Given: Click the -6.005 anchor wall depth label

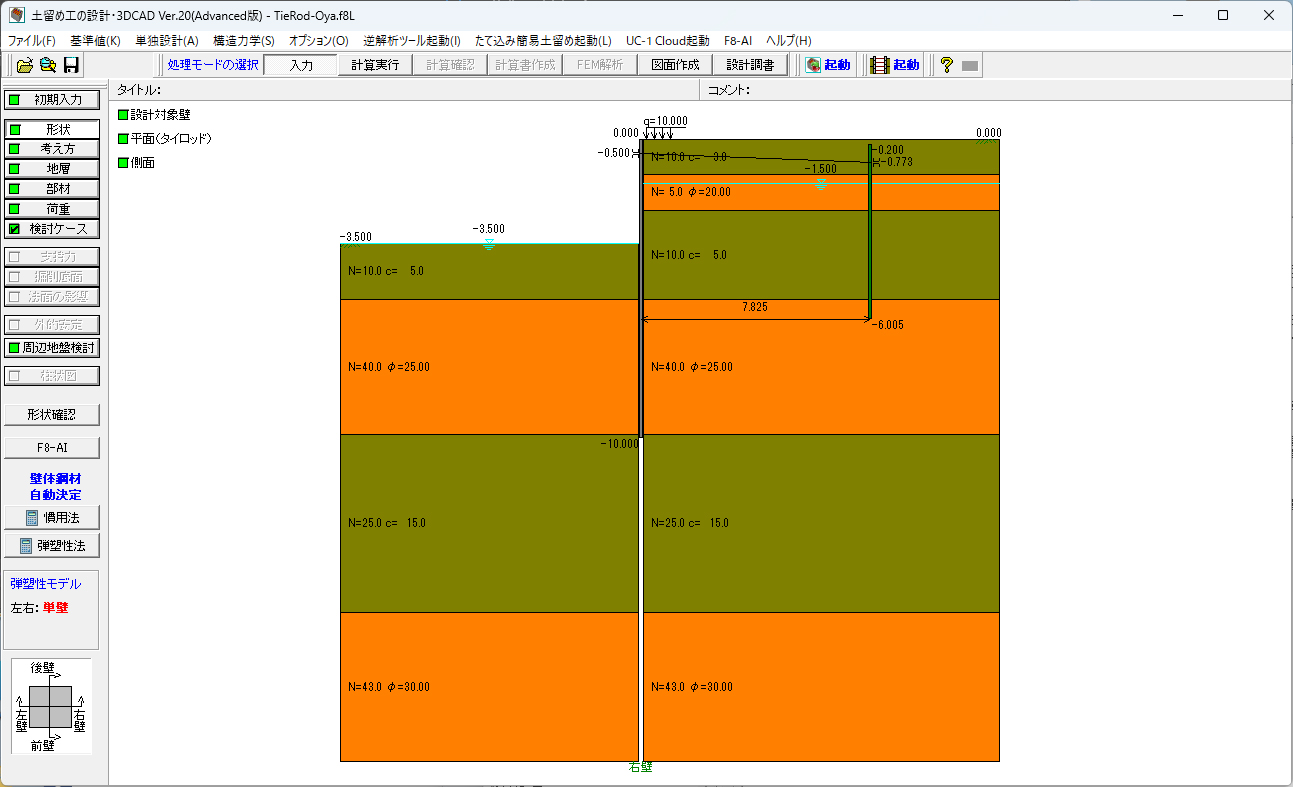Looking at the screenshot, I should tap(888, 325).
